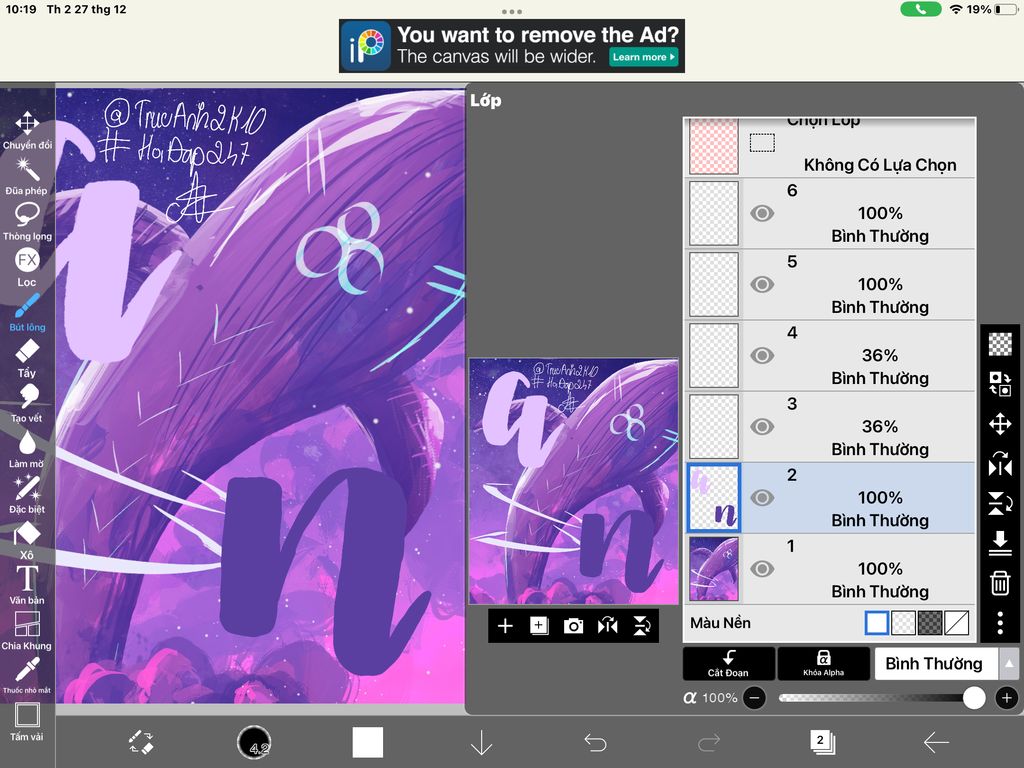
Task: Select the Làm mờ blur tool
Action: pyautogui.click(x=27, y=450)
